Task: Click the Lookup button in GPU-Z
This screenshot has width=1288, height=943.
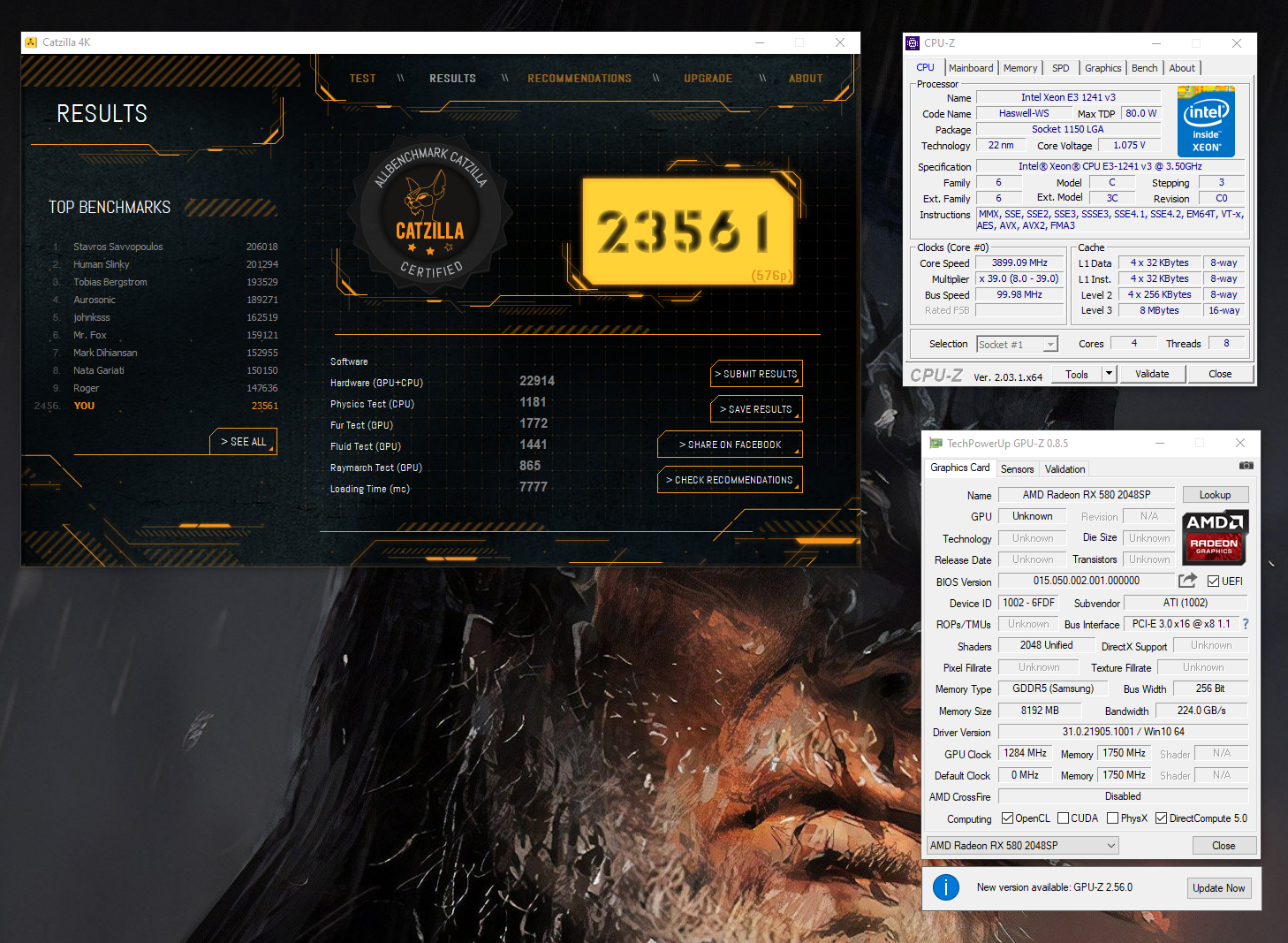Action: pos(1215,495)
